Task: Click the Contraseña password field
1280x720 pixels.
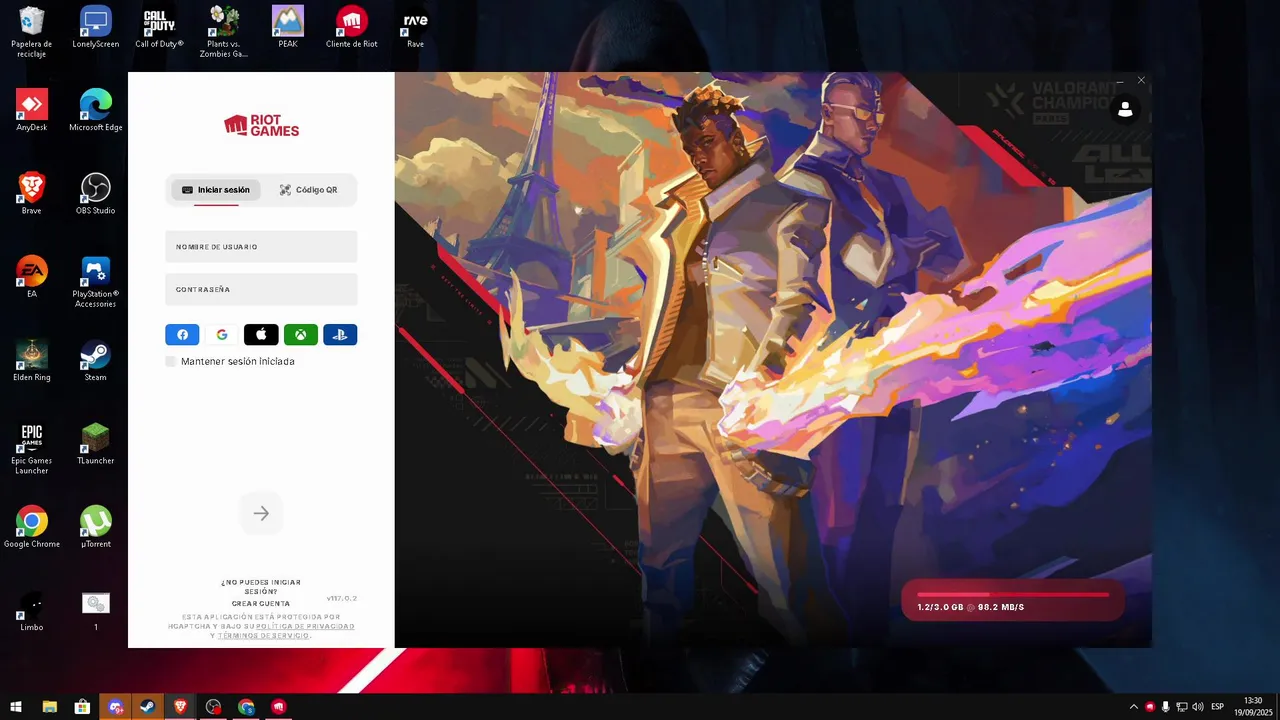Action: (x=261, y=290)
